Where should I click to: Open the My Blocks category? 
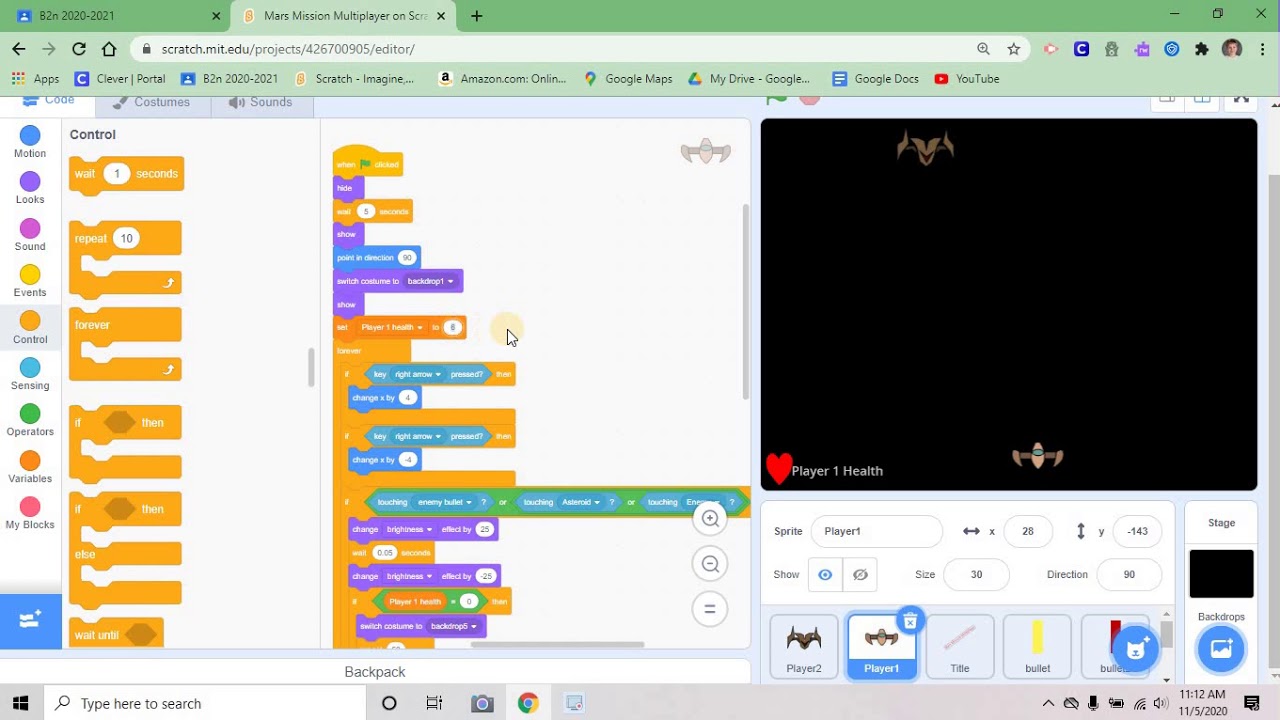tap(30, 513)
